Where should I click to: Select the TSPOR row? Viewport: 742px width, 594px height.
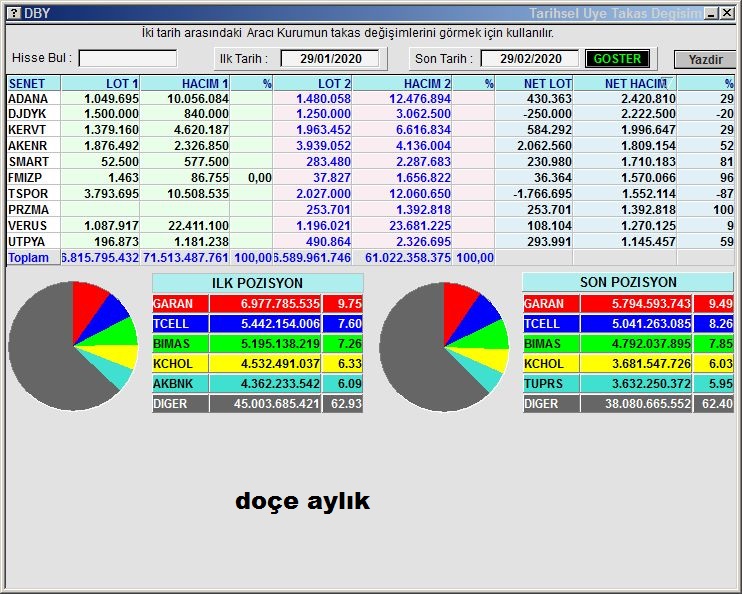pos(371,194)
